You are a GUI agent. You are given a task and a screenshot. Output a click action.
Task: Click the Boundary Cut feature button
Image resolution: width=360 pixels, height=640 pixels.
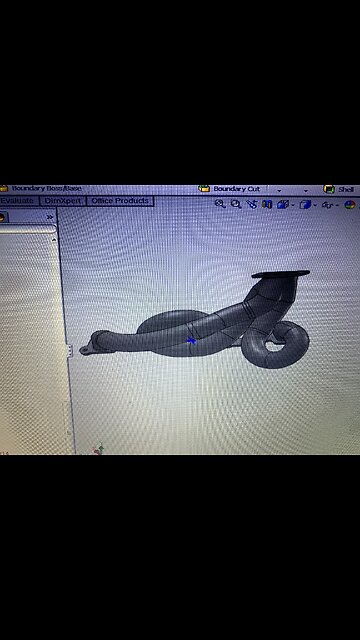[x=229, y=189]
